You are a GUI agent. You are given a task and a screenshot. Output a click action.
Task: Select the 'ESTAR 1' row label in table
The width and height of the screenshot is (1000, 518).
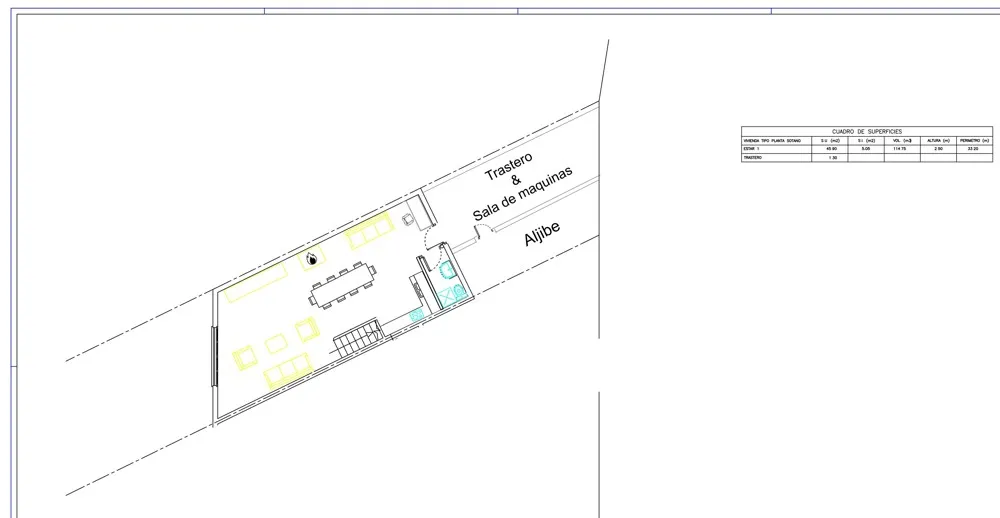(x=752, y=149)
